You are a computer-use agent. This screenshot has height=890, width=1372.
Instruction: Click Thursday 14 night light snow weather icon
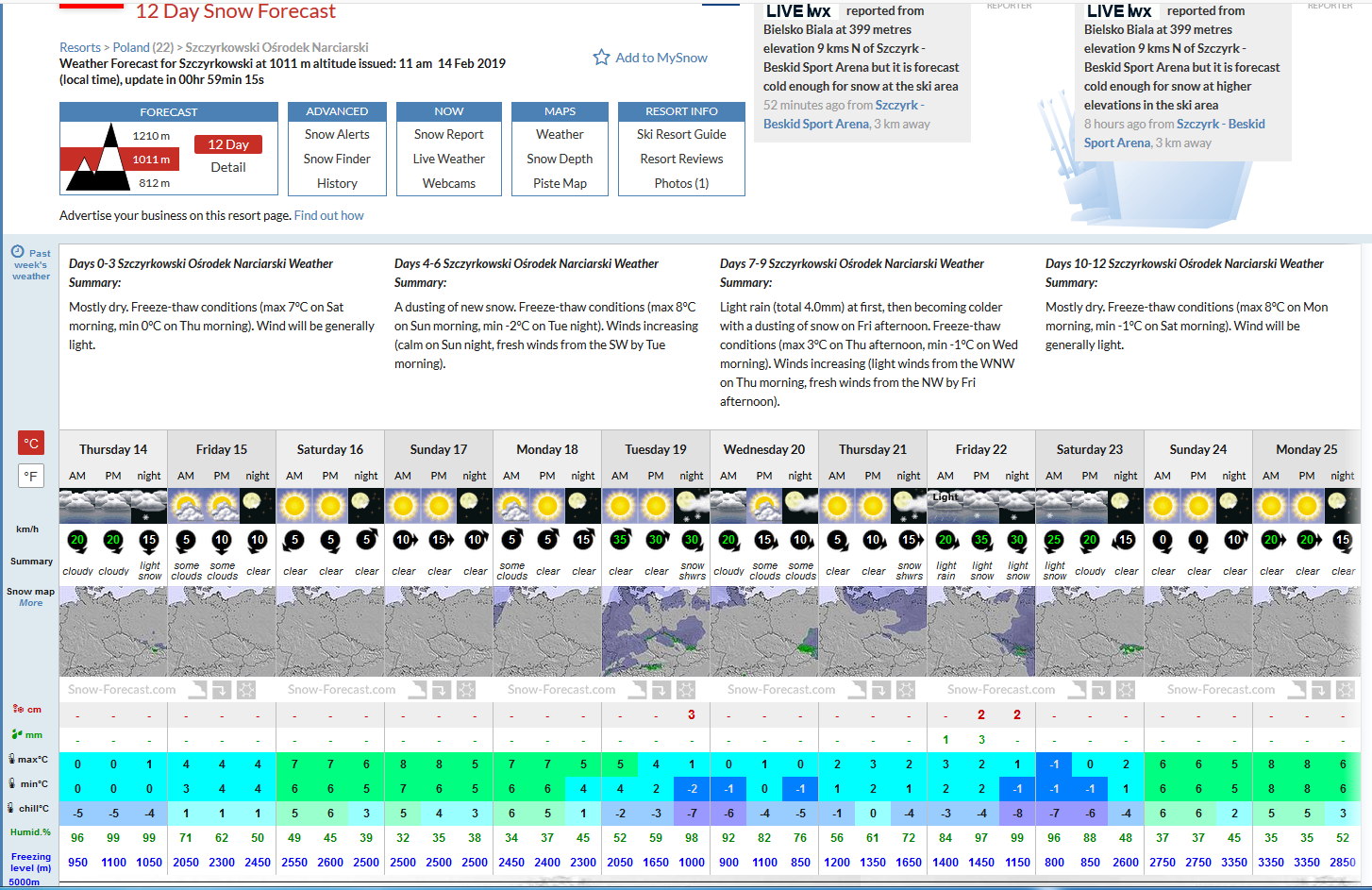pos(149,507)
